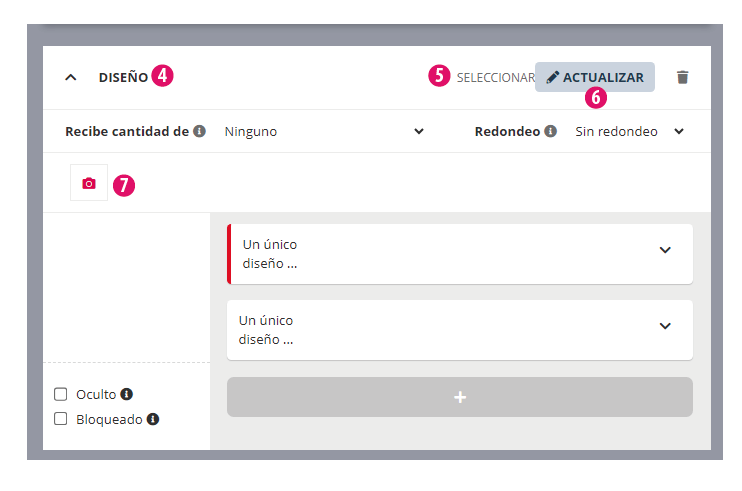Expand second Un único diseño item

[665, 326]
